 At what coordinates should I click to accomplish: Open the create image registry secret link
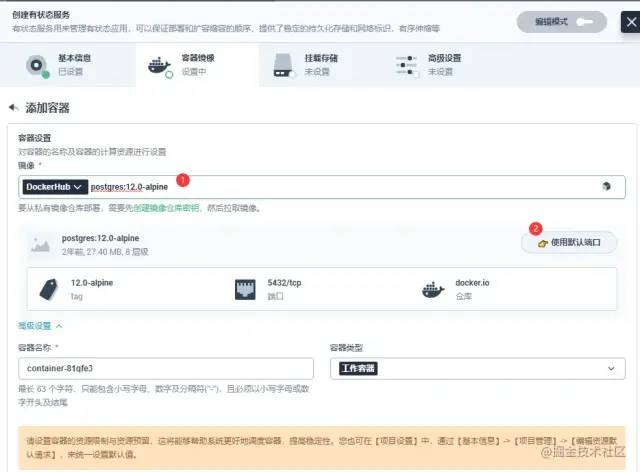pos(167,208)
